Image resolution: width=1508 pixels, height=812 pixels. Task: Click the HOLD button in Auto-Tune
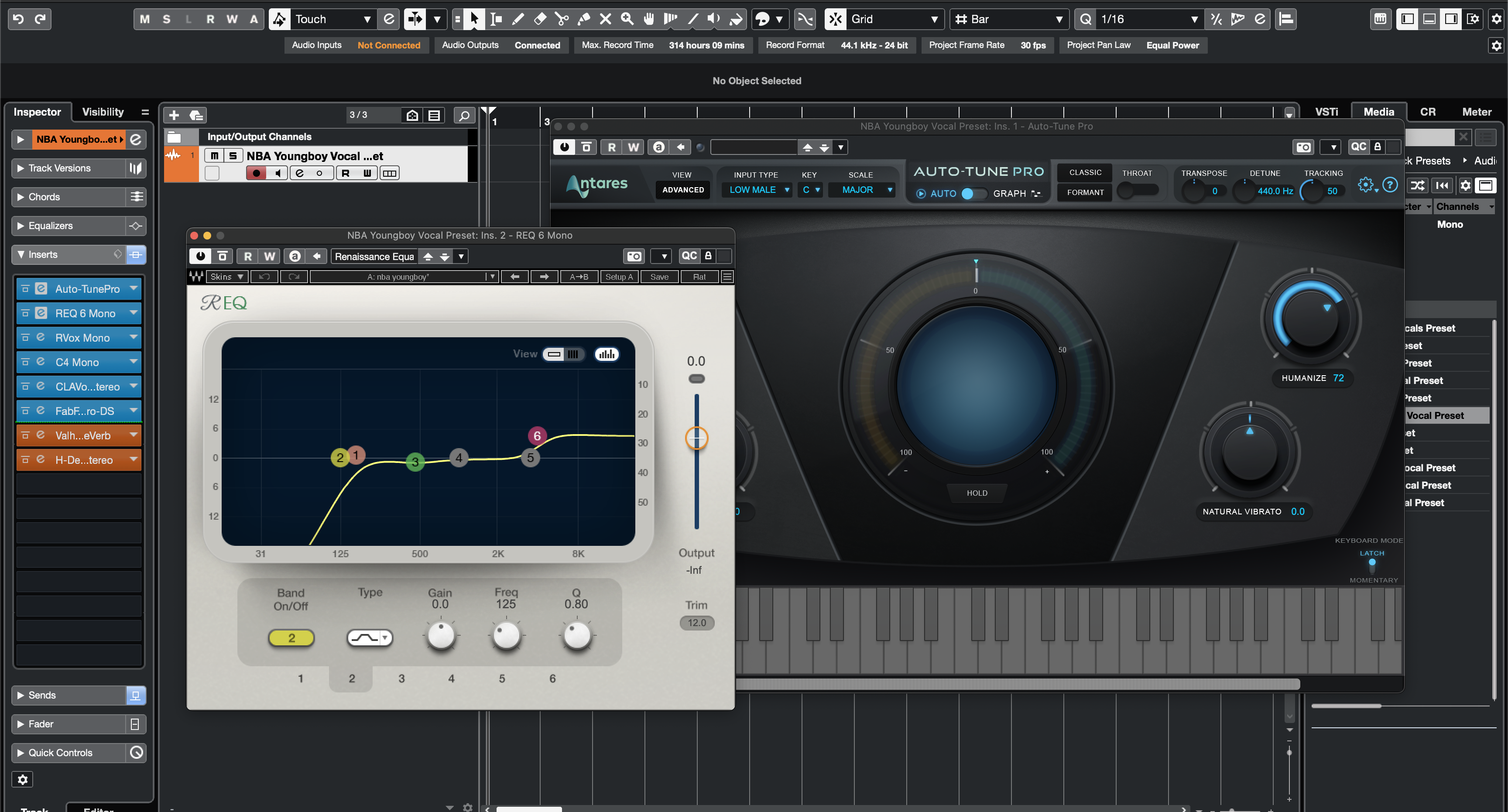(977, 493)
